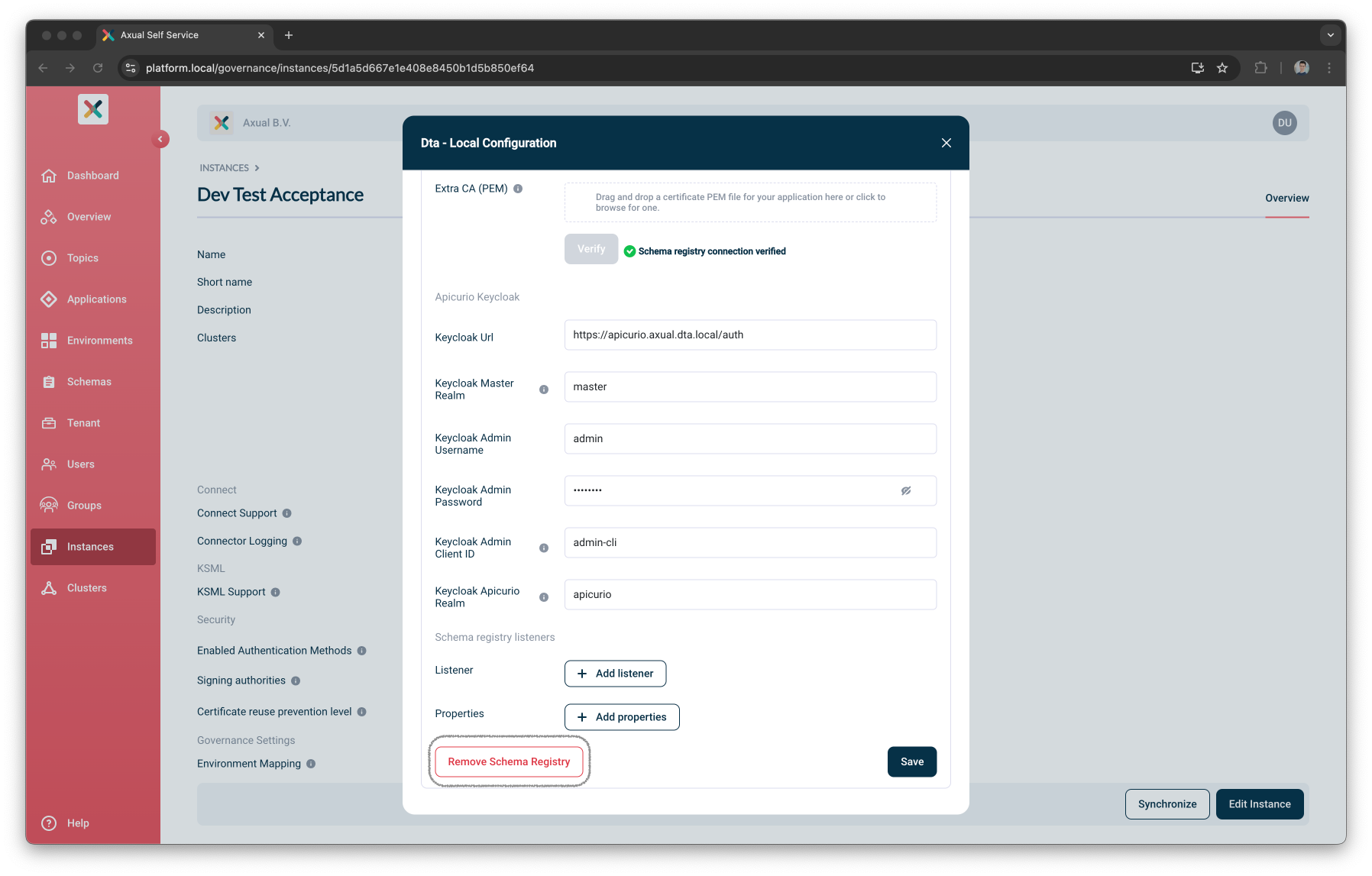Click info icon for Enabled Authentication Methods
Viewport: 1372px width, 876px height.
coord(362,651)
